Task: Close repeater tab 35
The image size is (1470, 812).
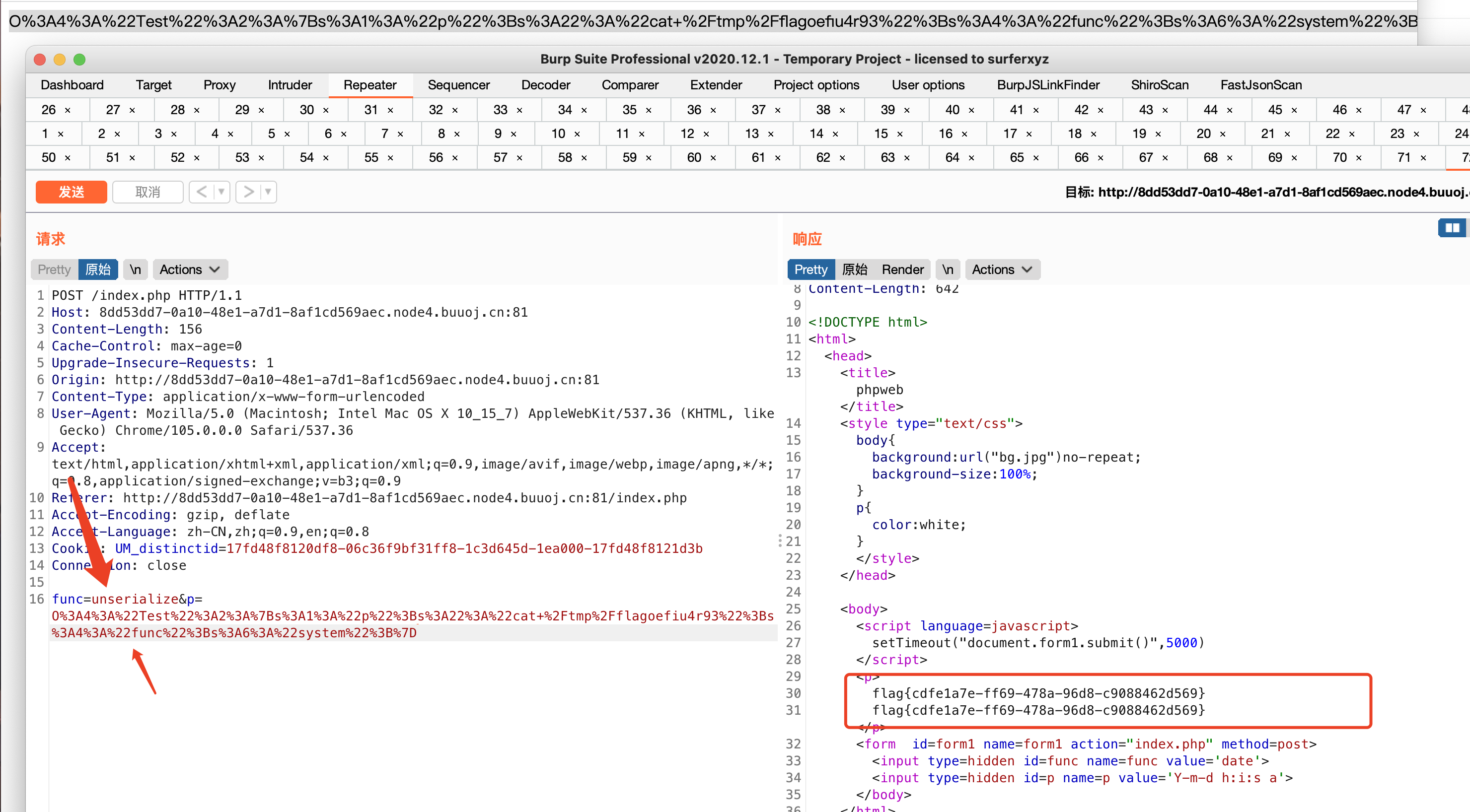Action: 648,110
